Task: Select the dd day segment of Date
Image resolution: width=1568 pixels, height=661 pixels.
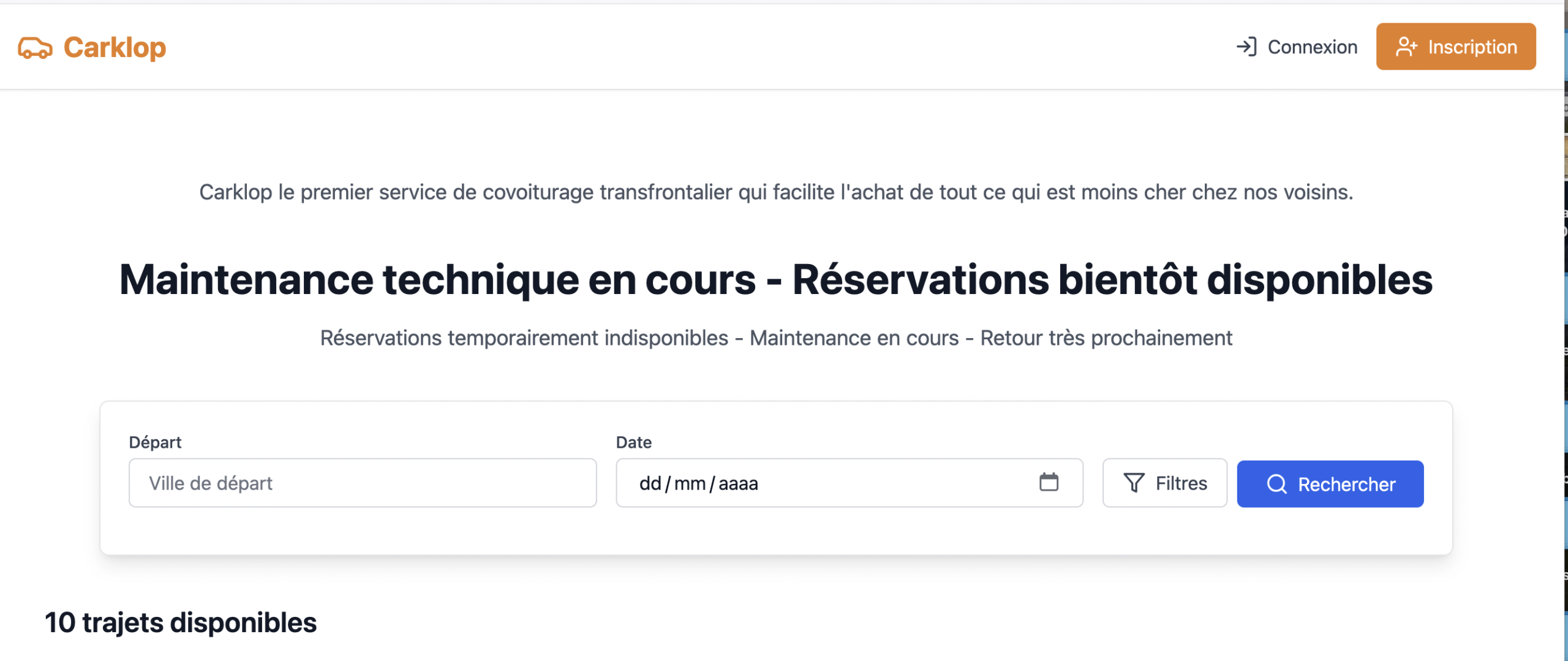Action: tap(650, 483)
